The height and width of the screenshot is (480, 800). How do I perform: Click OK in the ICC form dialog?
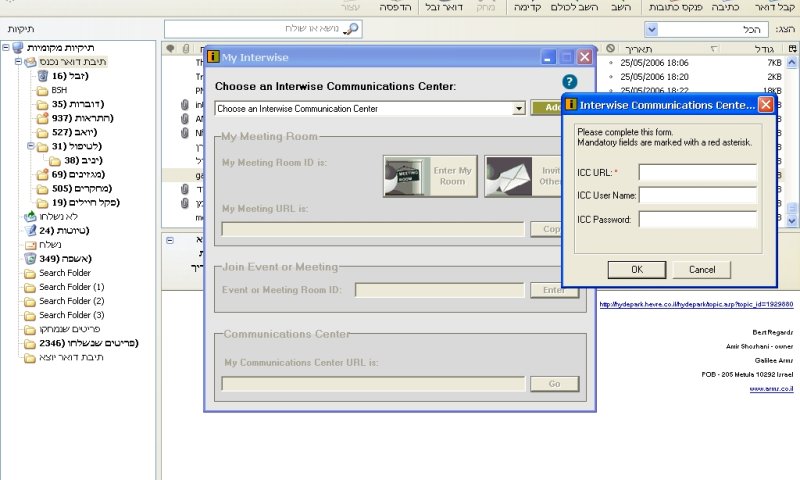pyautogui.click(x=637, y=269)
